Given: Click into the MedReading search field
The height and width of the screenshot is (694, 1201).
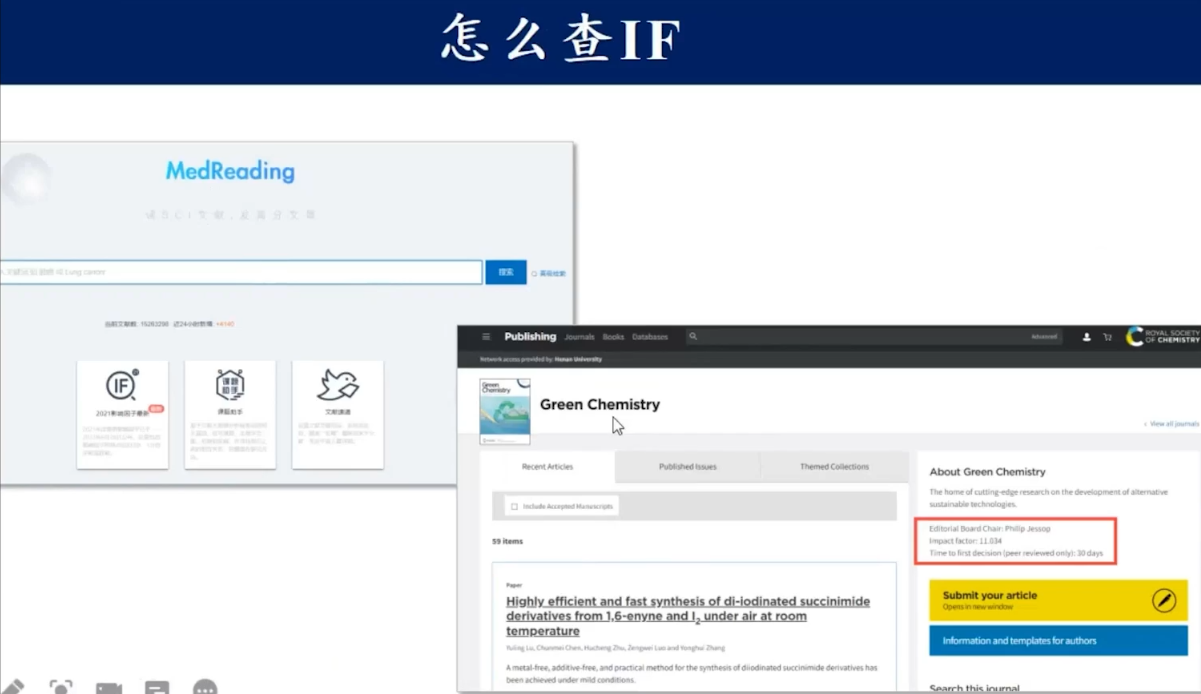Looking at the screenshot, I should coord(241,272).
